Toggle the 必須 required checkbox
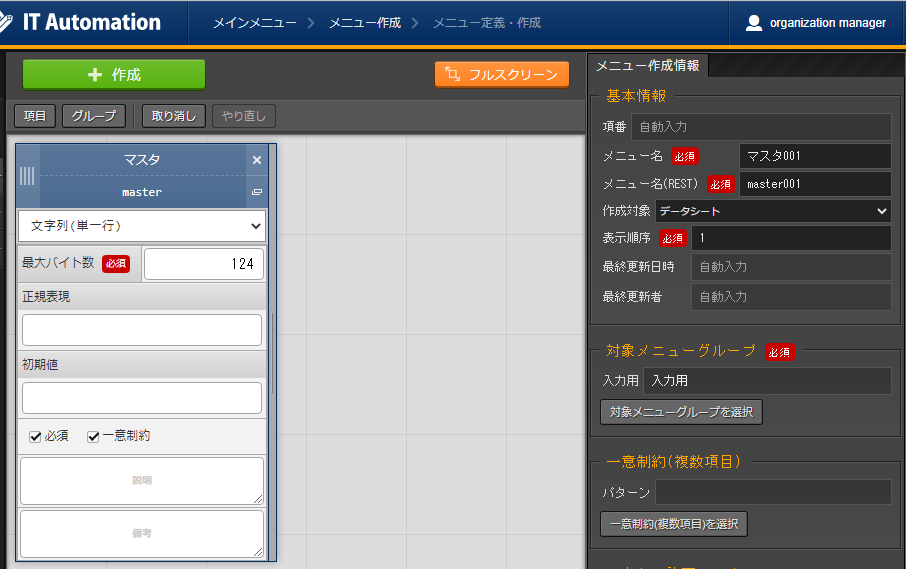Screen dimensions: 906x569 coord(35,436)
